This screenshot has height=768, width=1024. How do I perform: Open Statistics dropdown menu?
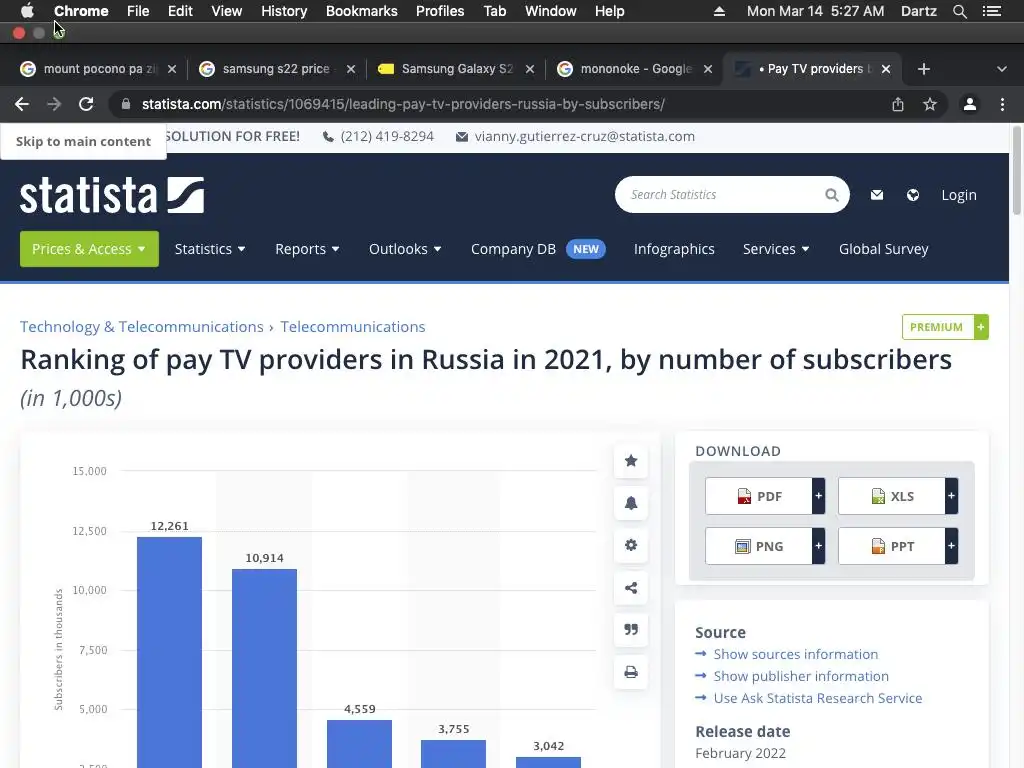[210, 249]
